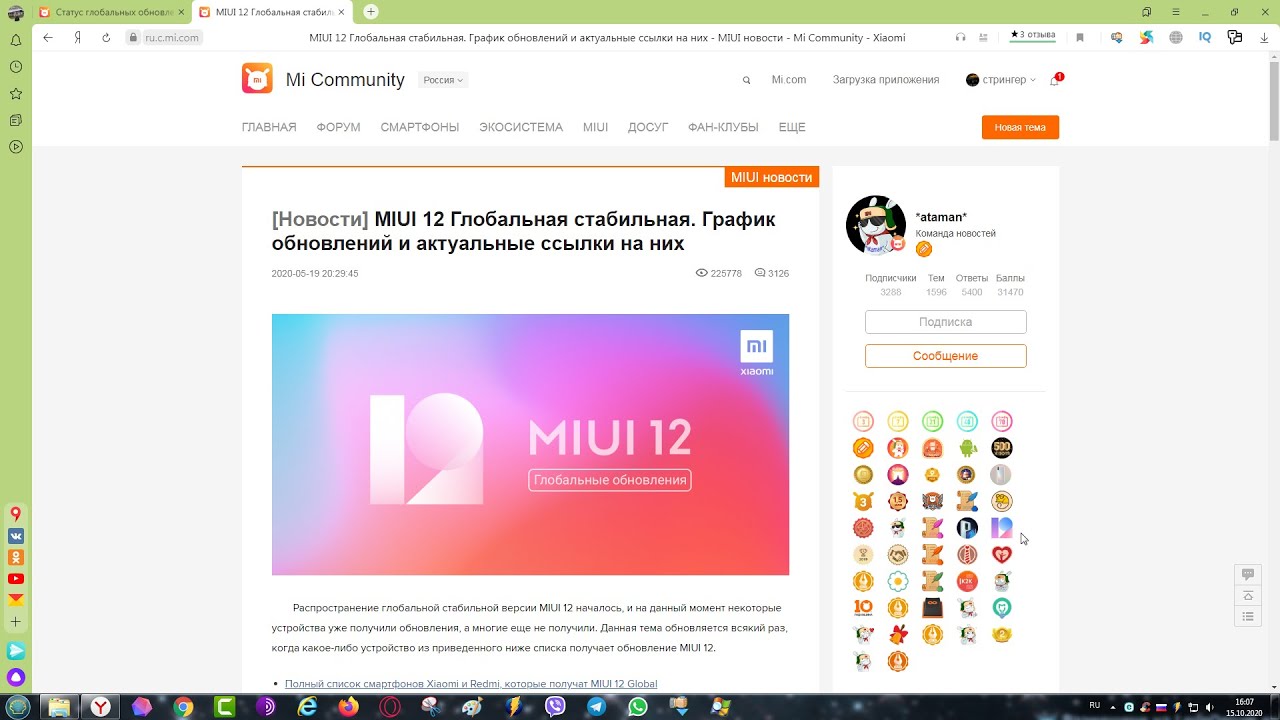Screen dimensions: 1280x720
Task: Open Yandex home via the Я icon
Action: point(77,38)
